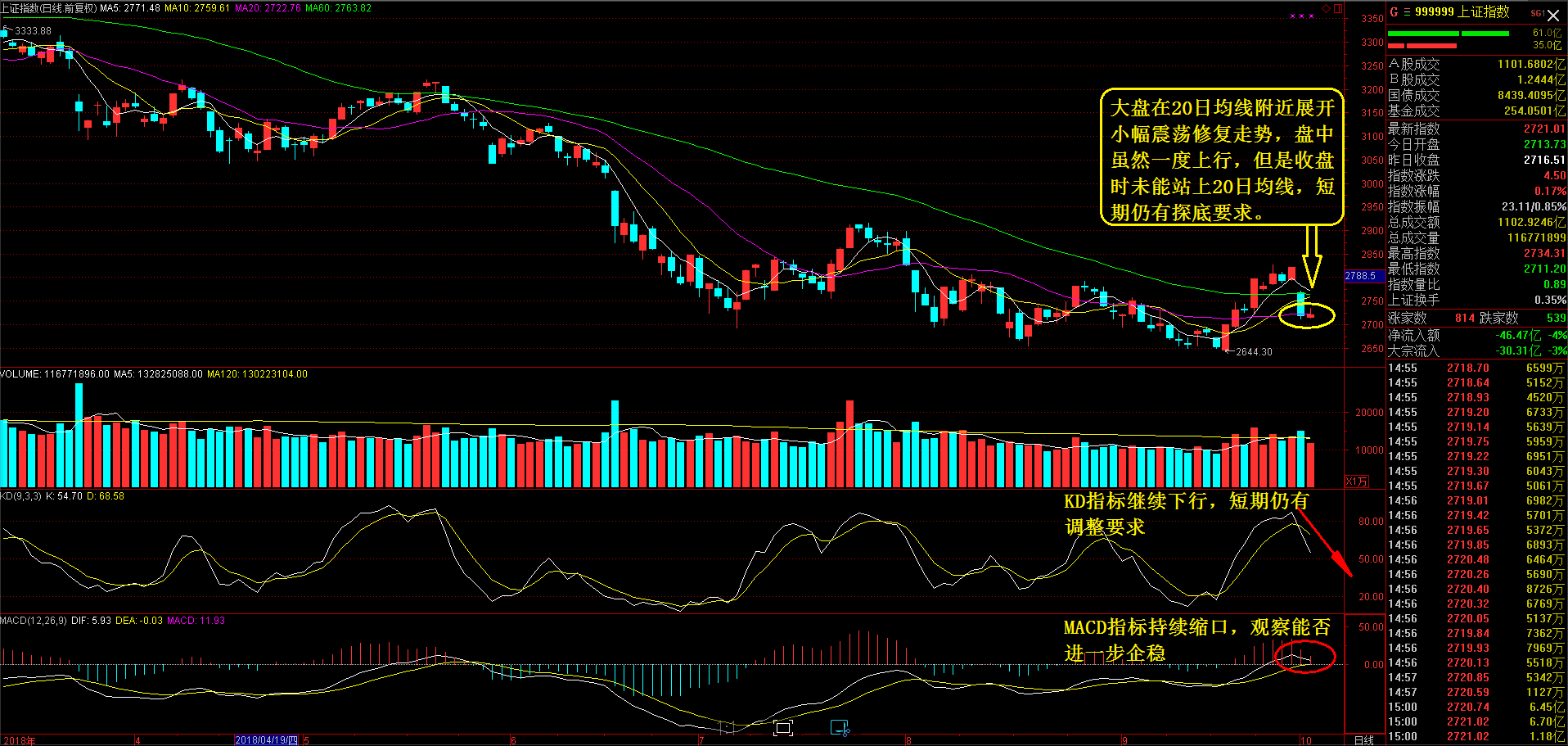Click the MA60: 2763.82 indicator label
The width and height of the screenshot is (1568, 746).
pos(338,8)
